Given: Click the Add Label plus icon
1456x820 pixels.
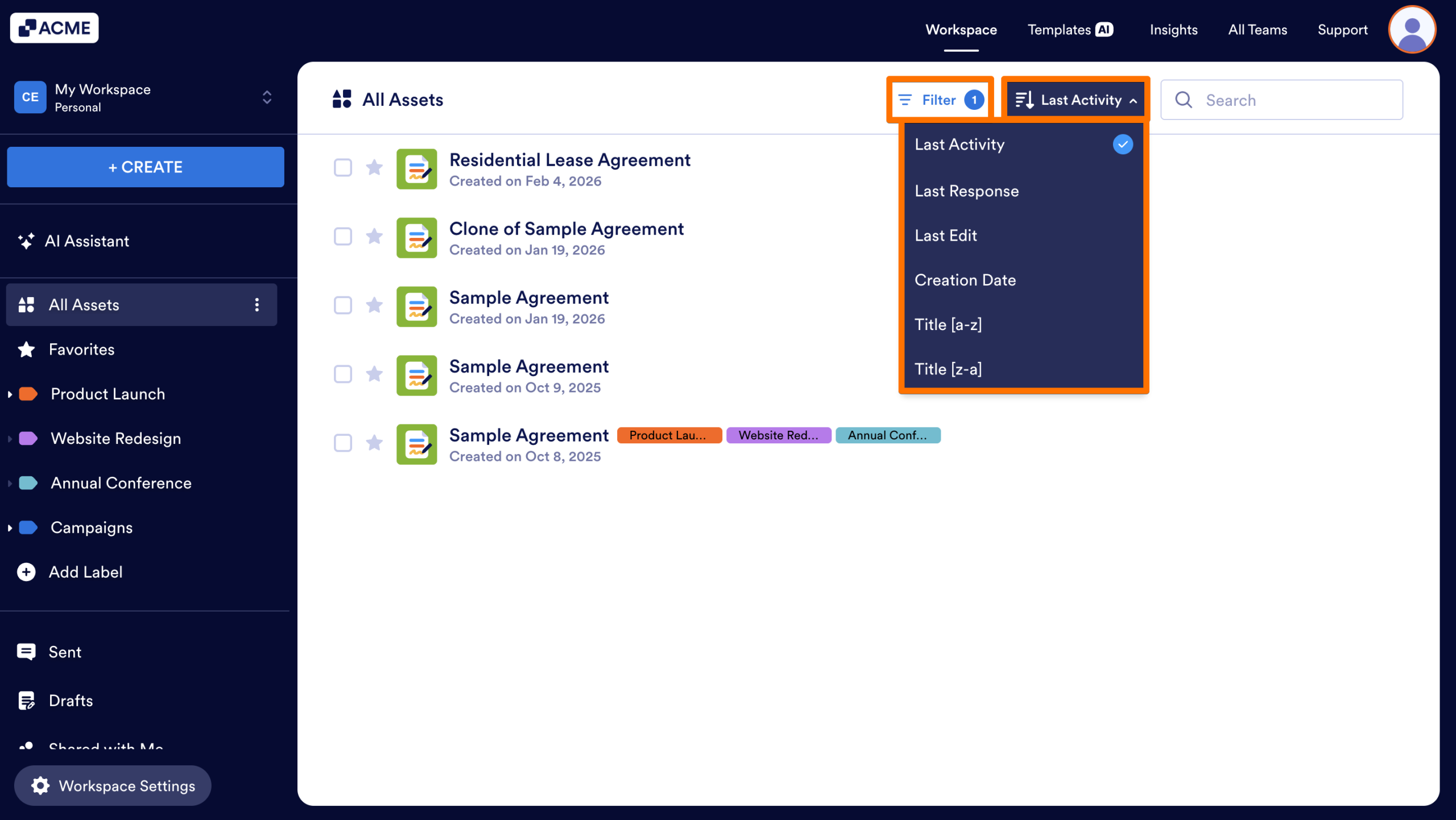Looking at the screenshot, I should [x=26, y=572].
